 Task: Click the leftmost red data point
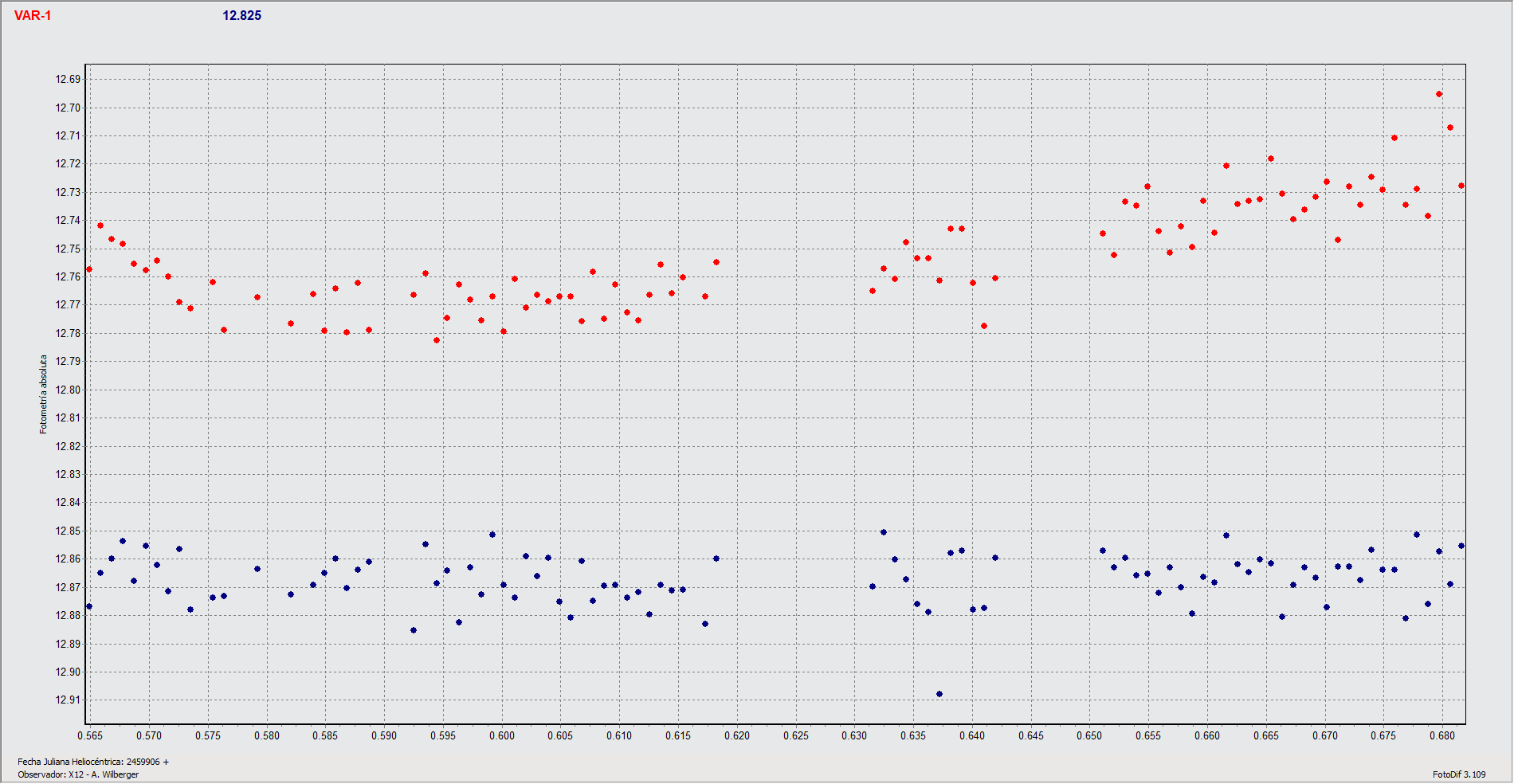[89, 269]
